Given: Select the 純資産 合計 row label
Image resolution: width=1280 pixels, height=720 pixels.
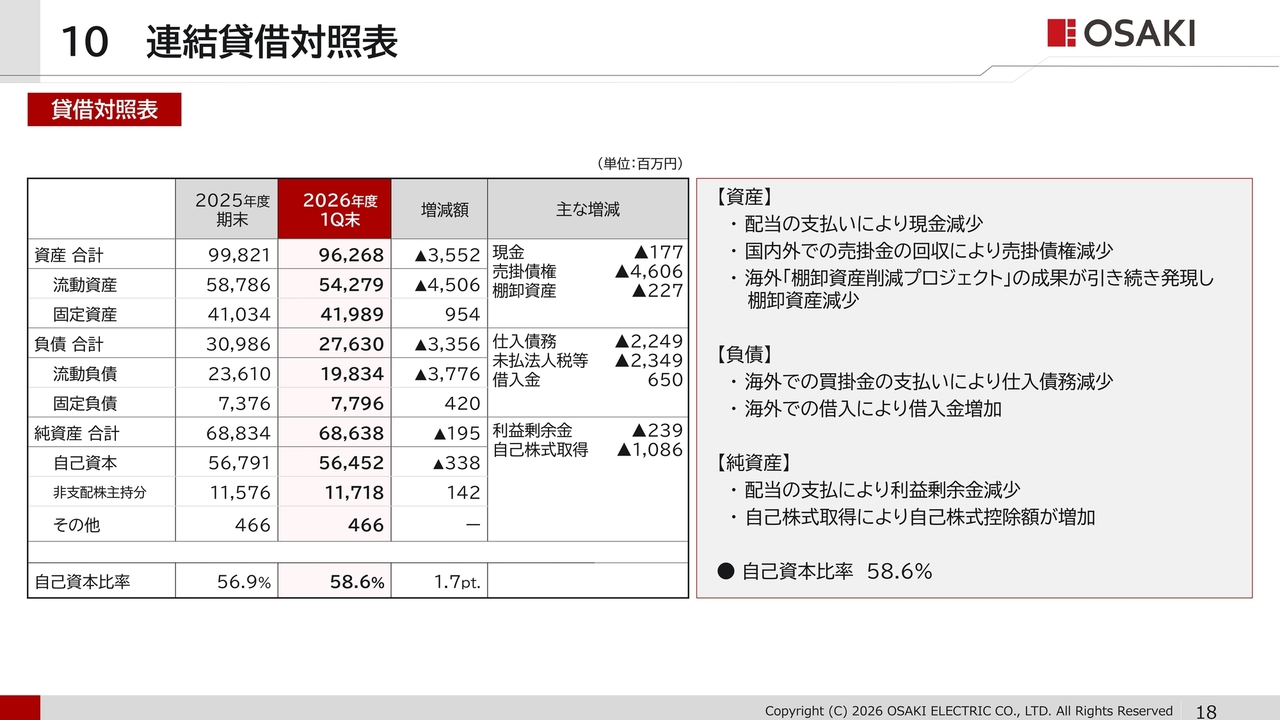Looking at the screenshot, I should point(76,434).
